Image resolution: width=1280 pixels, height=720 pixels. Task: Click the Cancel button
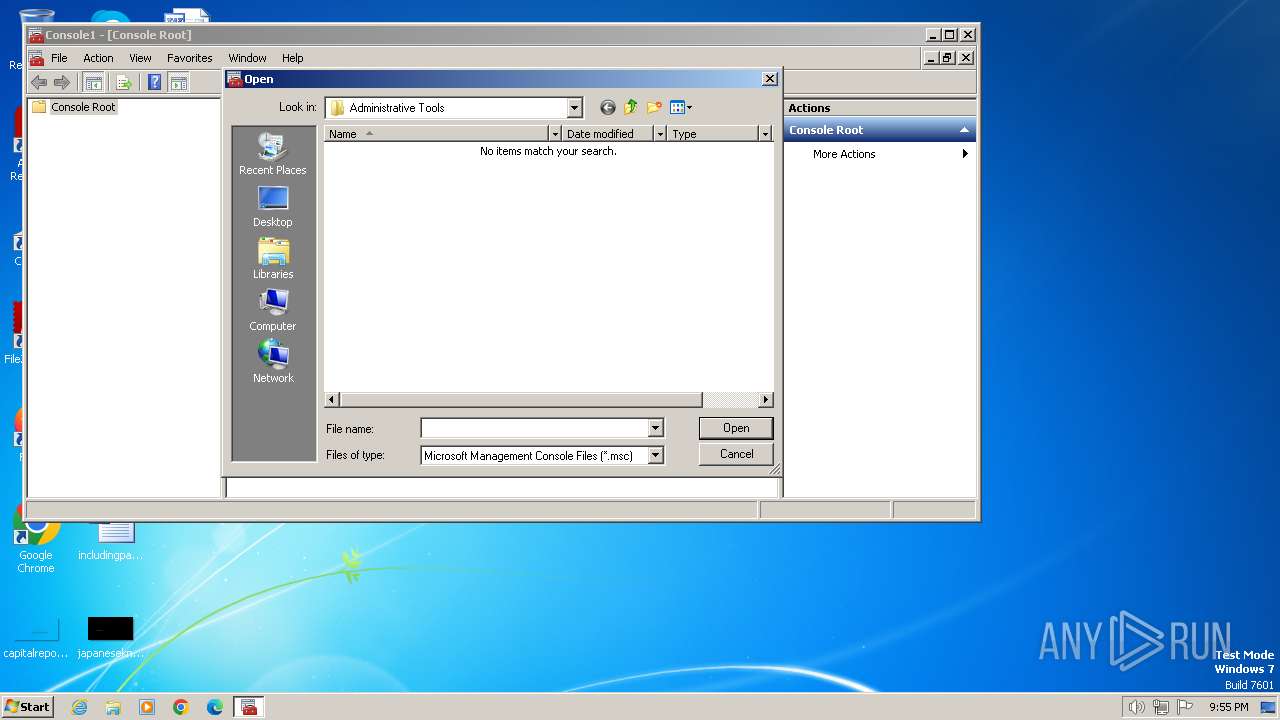pyautogui.click(x=736, y=454)
